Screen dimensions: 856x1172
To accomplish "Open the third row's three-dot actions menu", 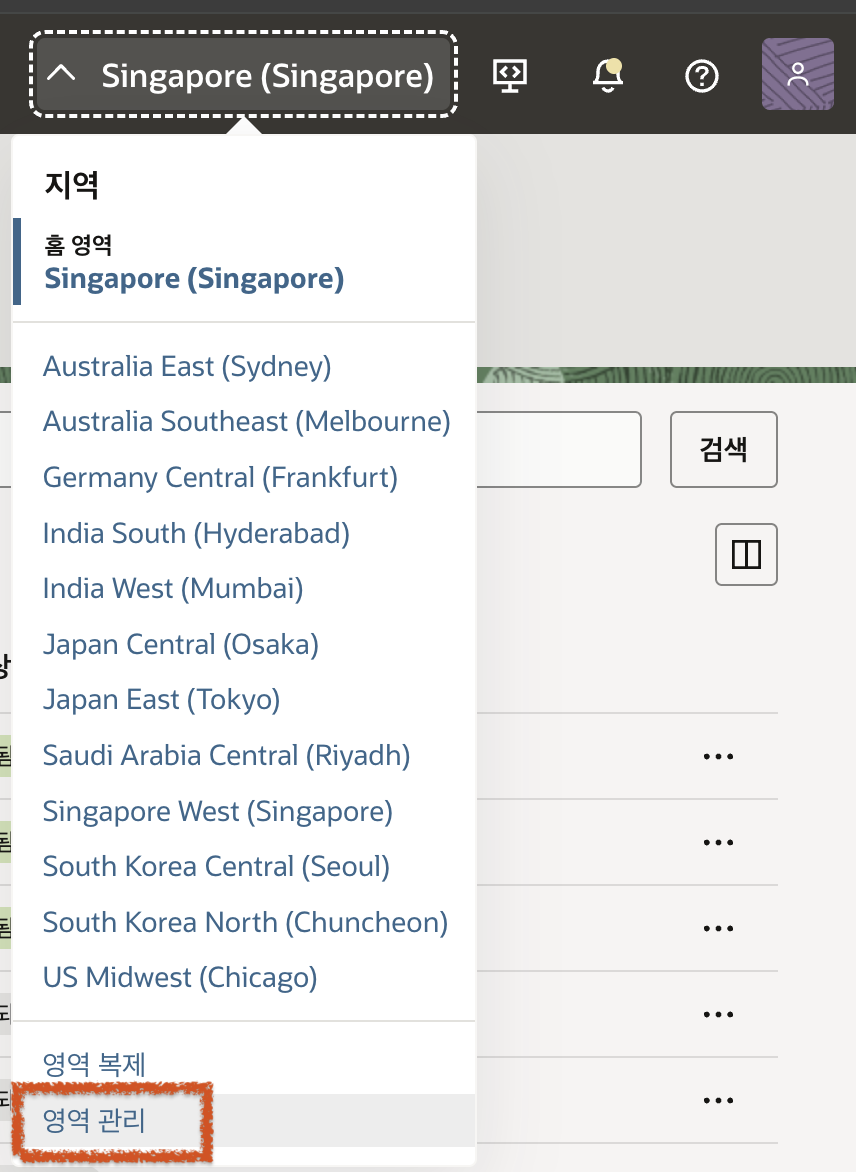I will (x=718, y=928).
